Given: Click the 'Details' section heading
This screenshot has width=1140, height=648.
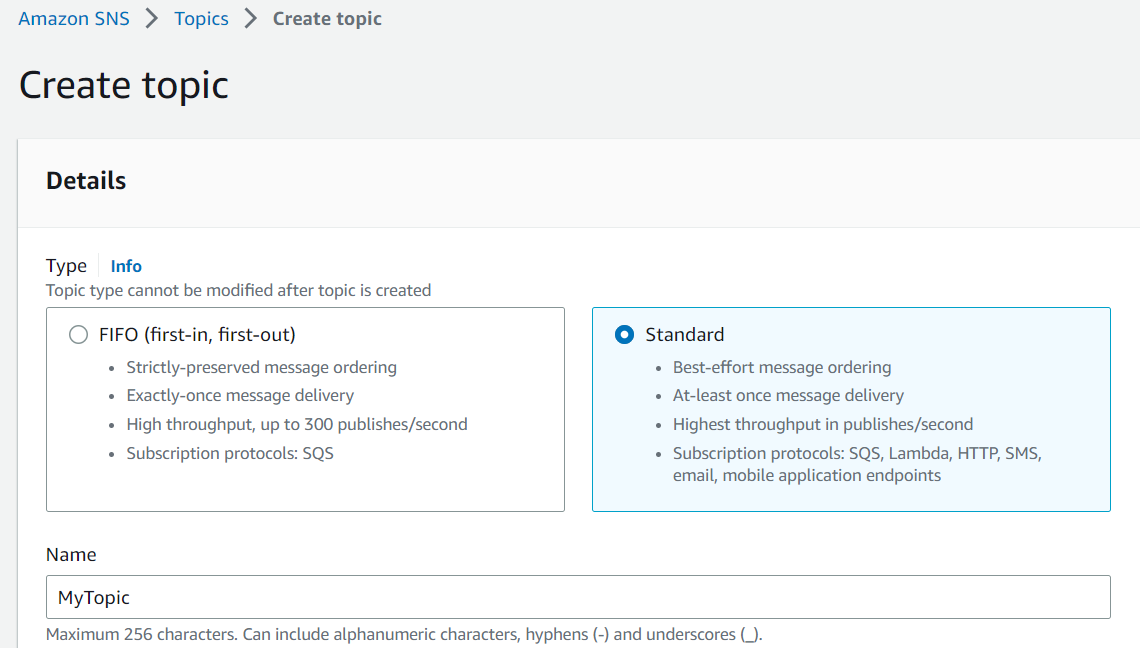Looking at the screenshot, I should tap(86, 180).
